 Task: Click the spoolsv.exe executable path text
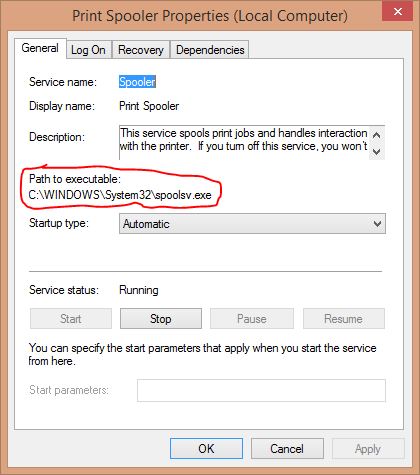[120, 195]
